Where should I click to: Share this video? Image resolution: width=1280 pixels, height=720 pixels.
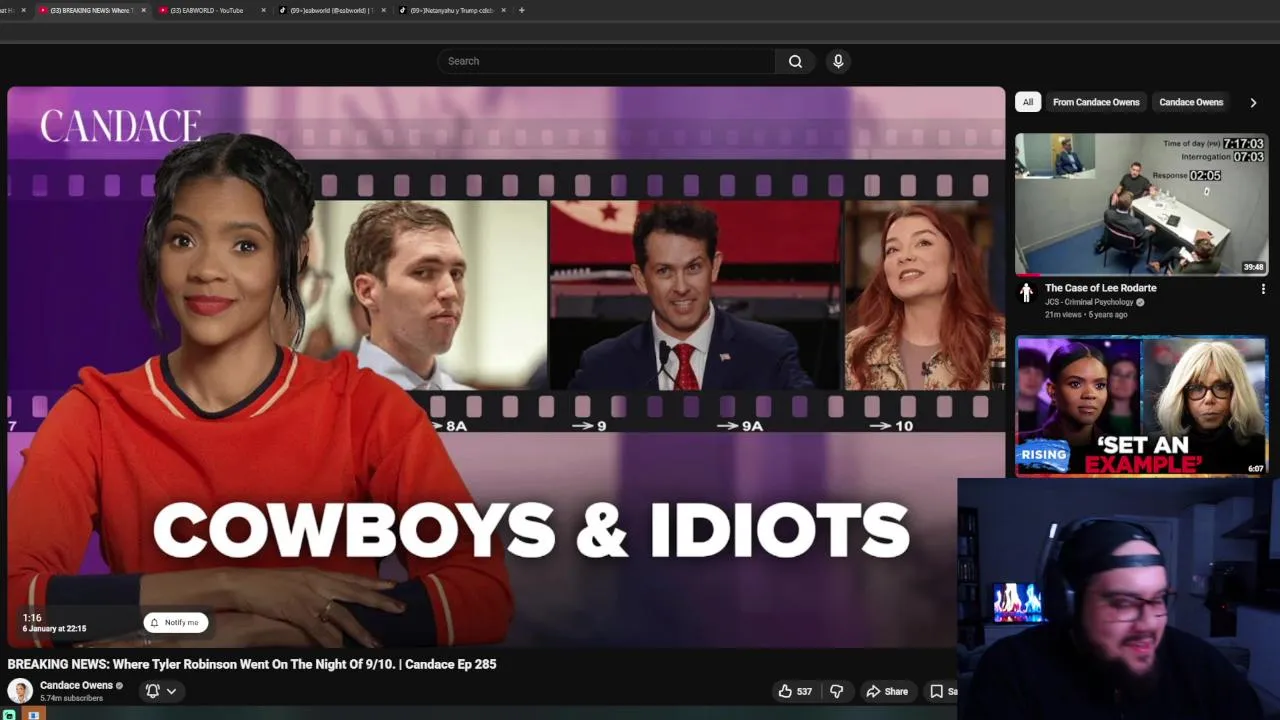coord(887,691)
